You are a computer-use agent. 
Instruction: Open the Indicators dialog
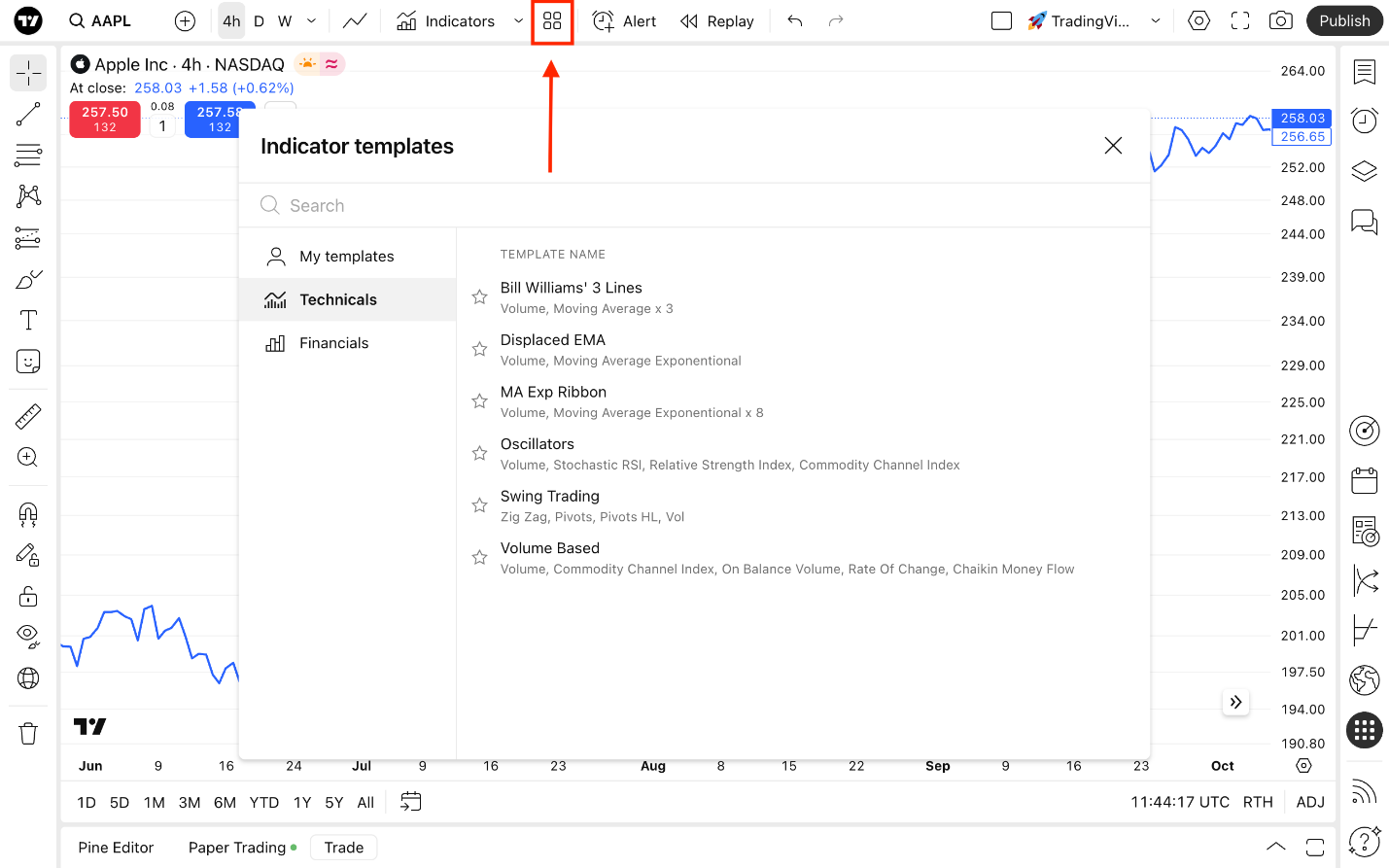pyautogui.click(x=446, y=20)
